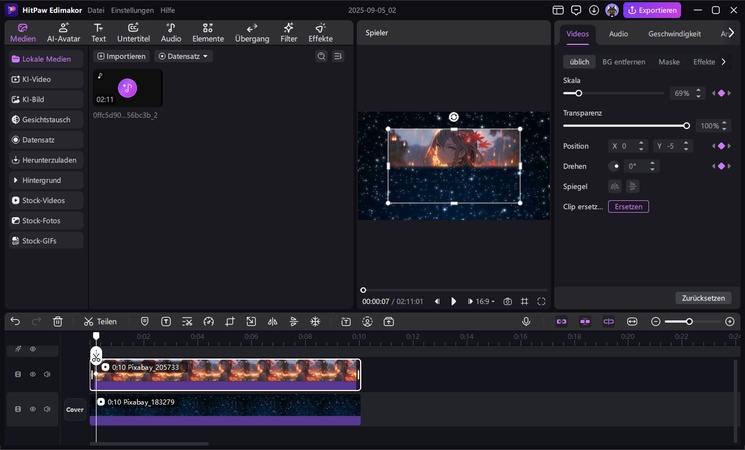Open the 16:9 aspect ratio dropdown
Image resolution: width=745 pixels, height=450 pixels.
pos(485,301)
